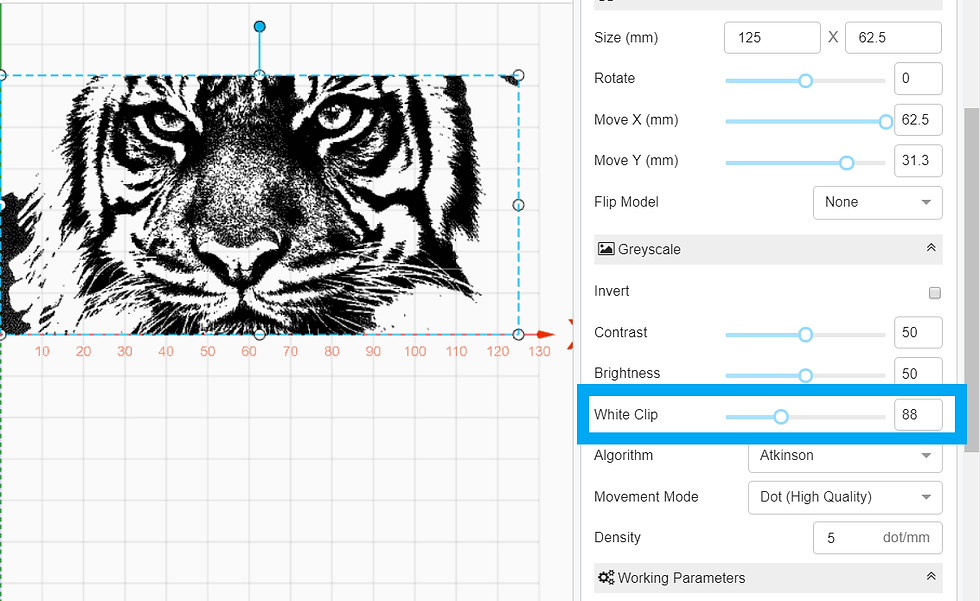
Task: Open the Movement Mode dropdown
Action: point(845,497)
